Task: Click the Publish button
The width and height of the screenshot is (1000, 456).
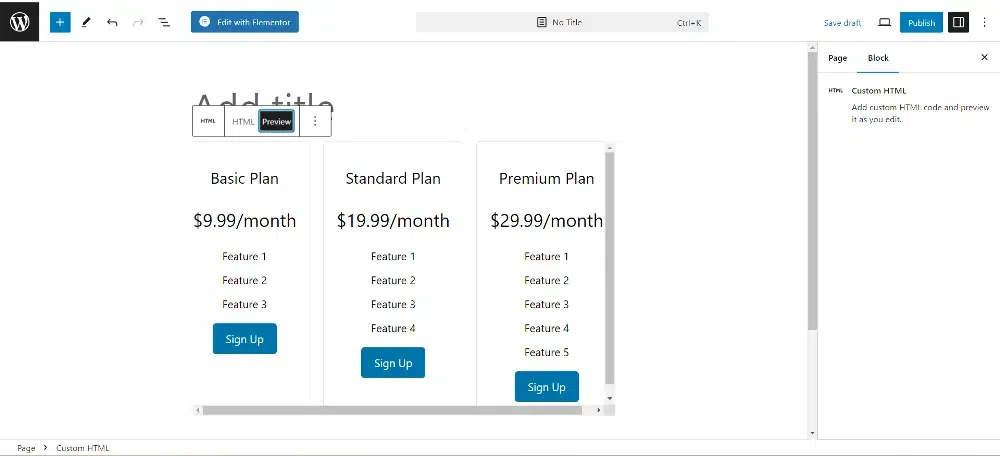Action: pyautogui.click(x=921, y=22)
